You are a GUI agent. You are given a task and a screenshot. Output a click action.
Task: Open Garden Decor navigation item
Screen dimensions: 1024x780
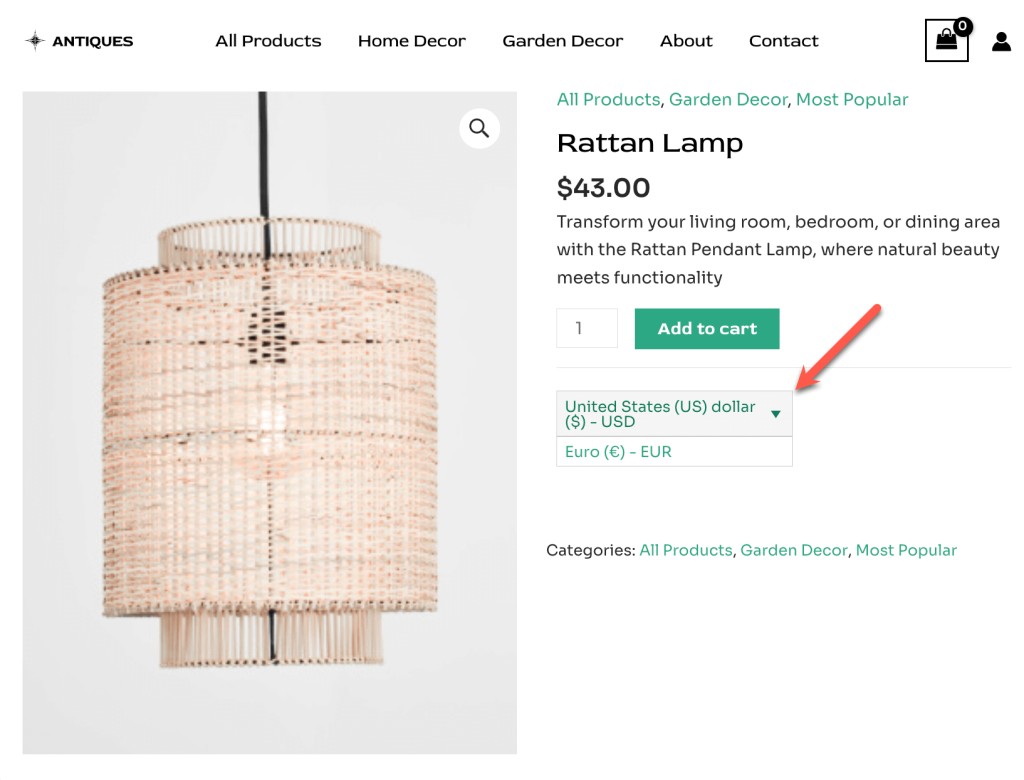pyautogui.click(x=562, y=41)
